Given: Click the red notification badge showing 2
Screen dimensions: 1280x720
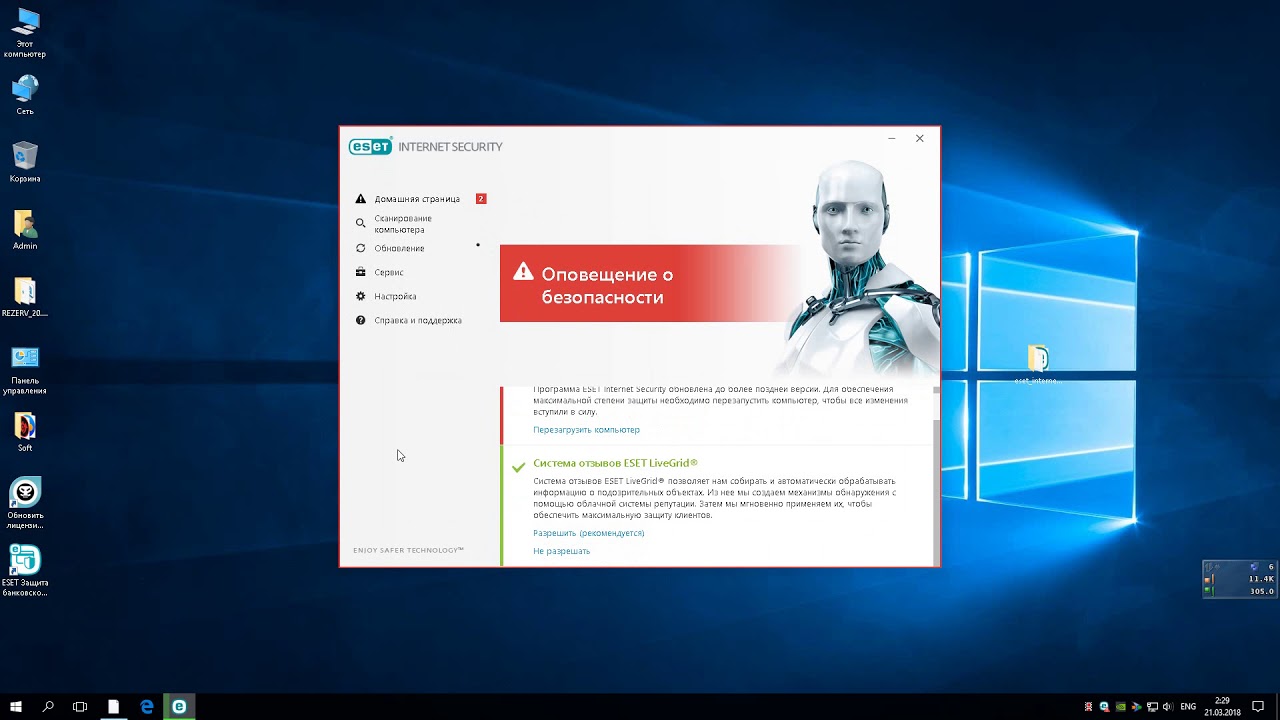Looking at the screenshot, I should [x=481, y=199].
